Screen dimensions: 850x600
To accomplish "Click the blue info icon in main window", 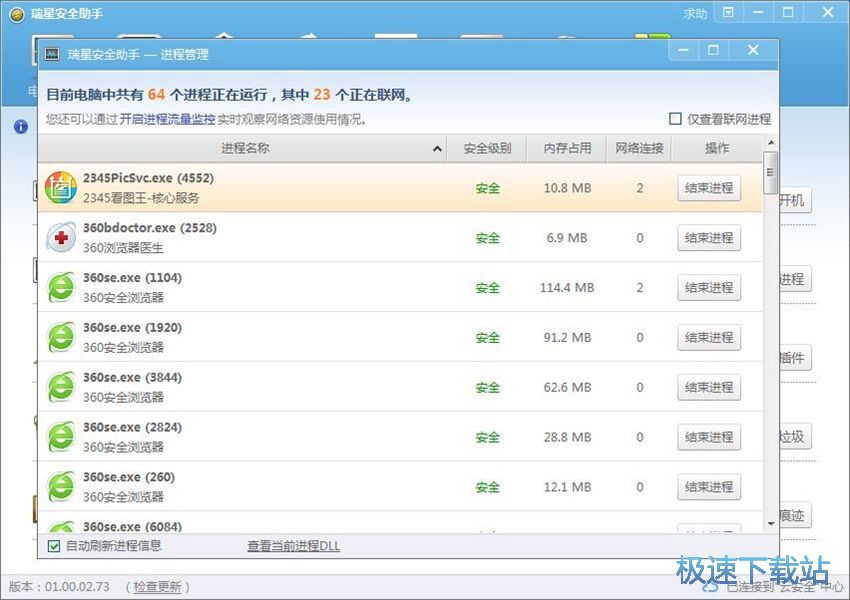I will [21, 127].
